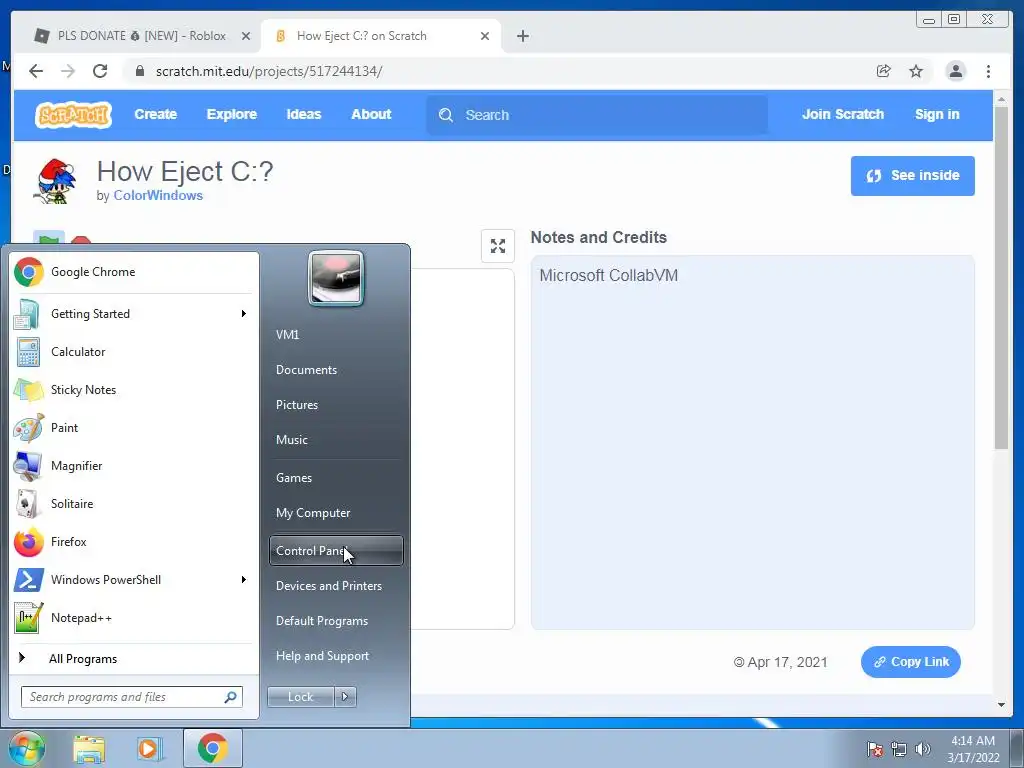Open Control Panel
The height and width of the screenshot is (768, 1024).
point(336,551)
